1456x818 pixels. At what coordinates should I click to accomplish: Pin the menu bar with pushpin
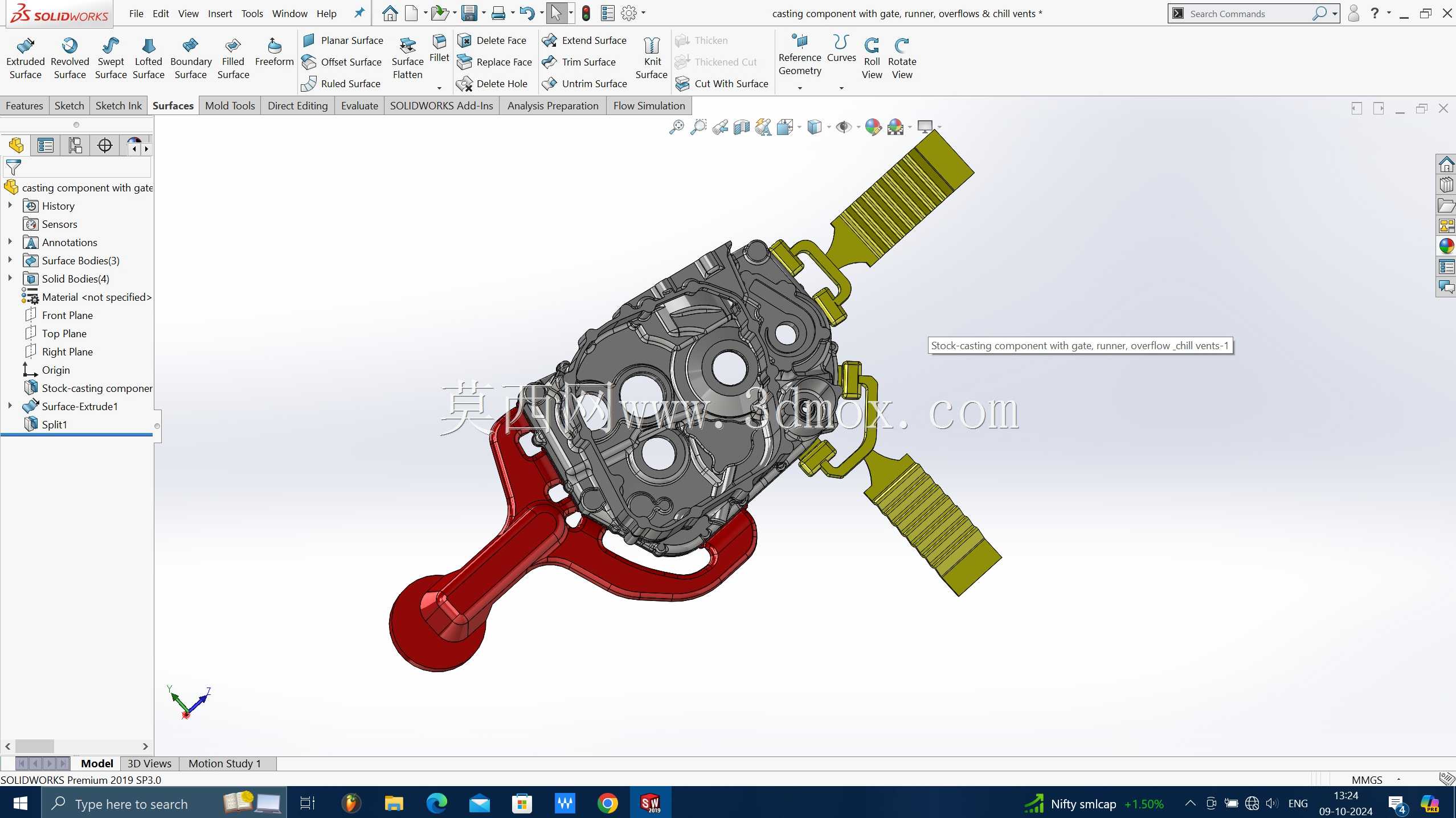[359, 13]
